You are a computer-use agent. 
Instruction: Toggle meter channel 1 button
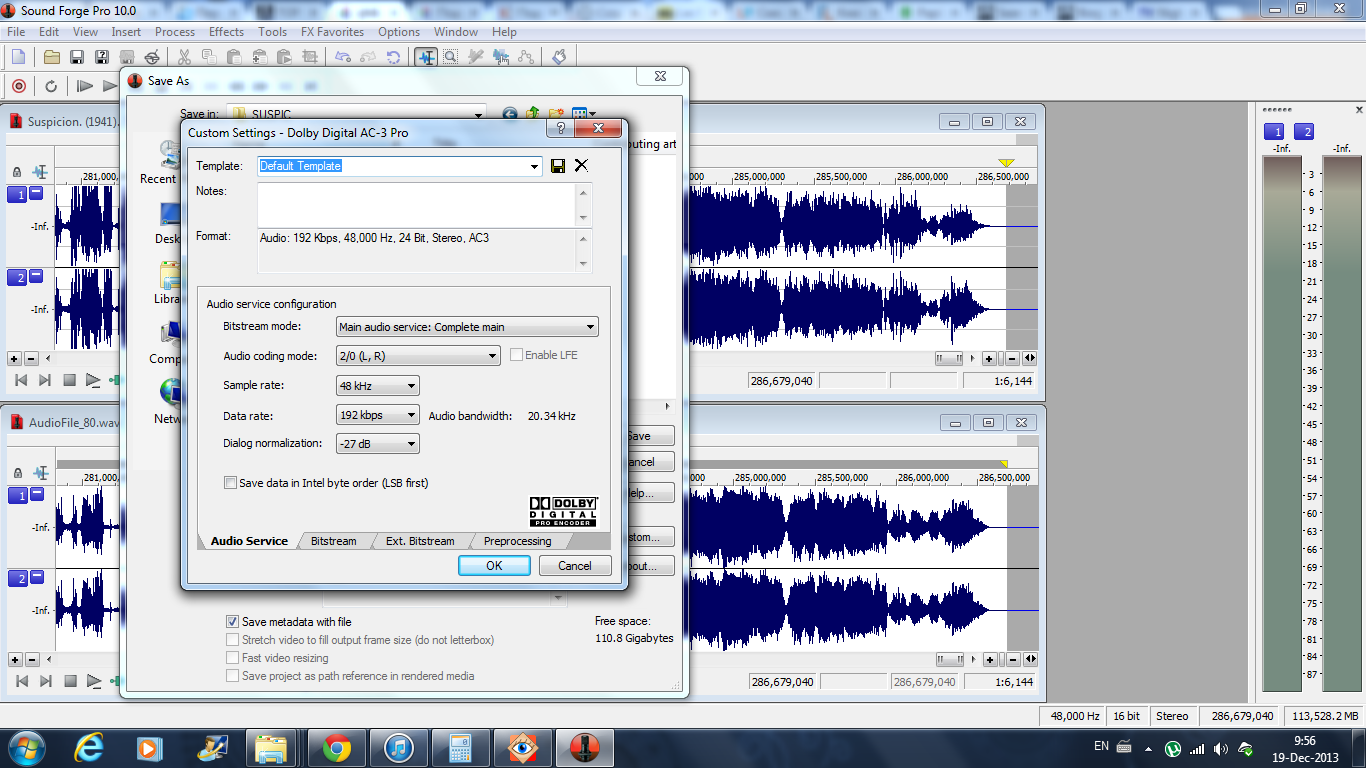click(x=1274, y=132)
